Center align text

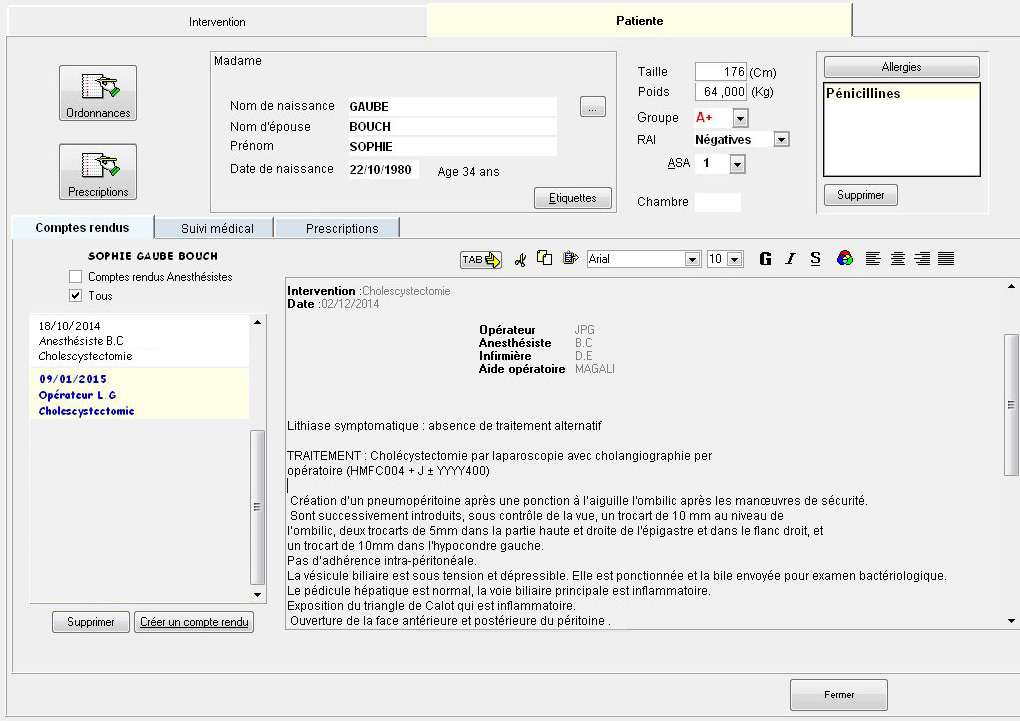tap(898, 259)
